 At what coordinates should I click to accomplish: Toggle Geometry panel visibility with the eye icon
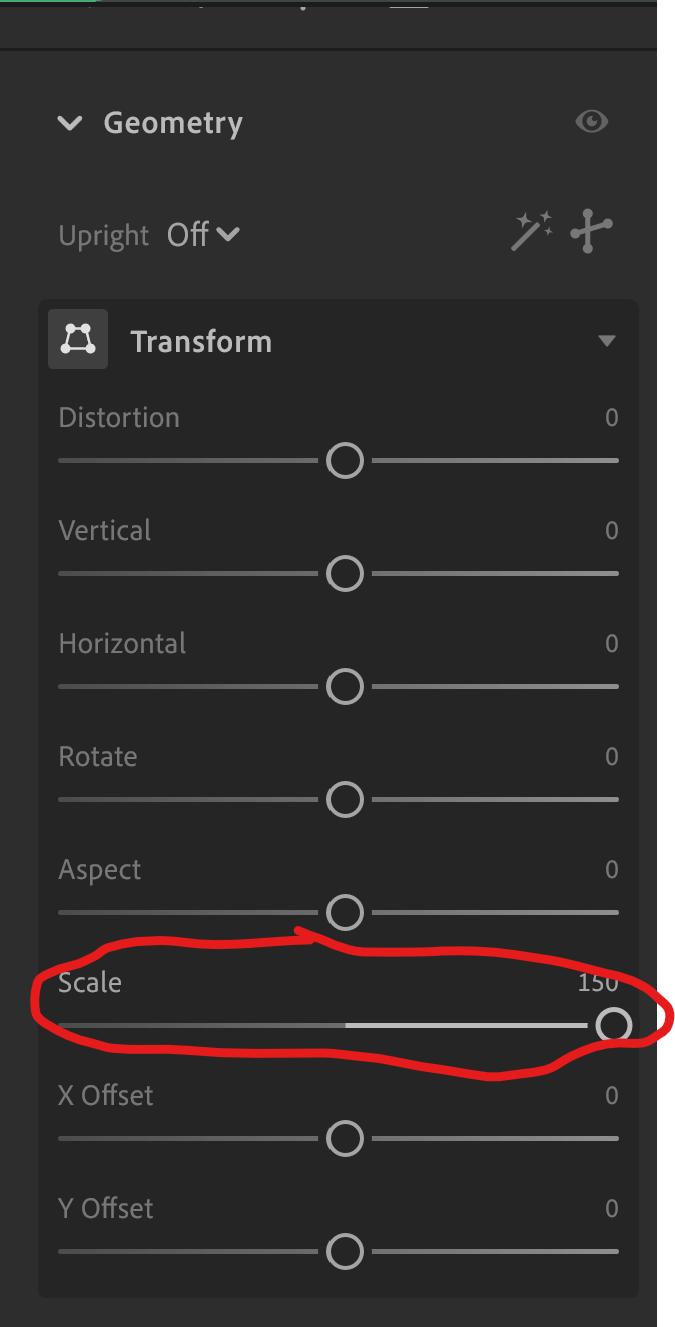[591, 121]
